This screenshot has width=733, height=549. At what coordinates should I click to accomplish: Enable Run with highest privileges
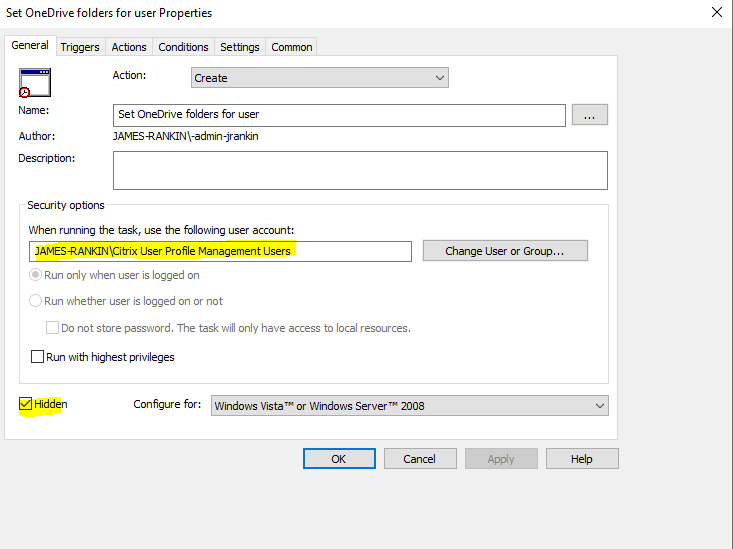click(38, 356)
